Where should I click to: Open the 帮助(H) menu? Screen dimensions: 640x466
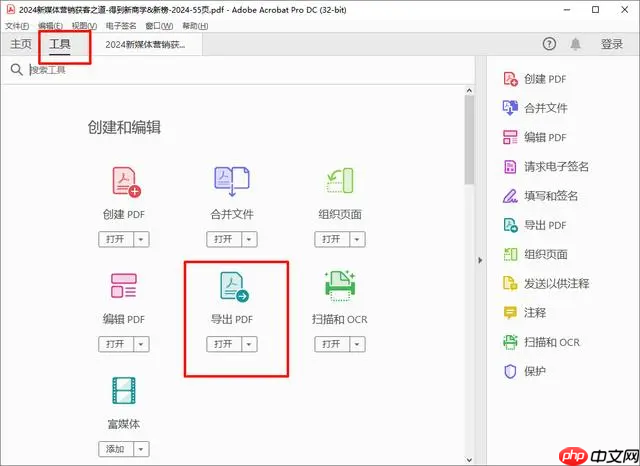point(195,26)
